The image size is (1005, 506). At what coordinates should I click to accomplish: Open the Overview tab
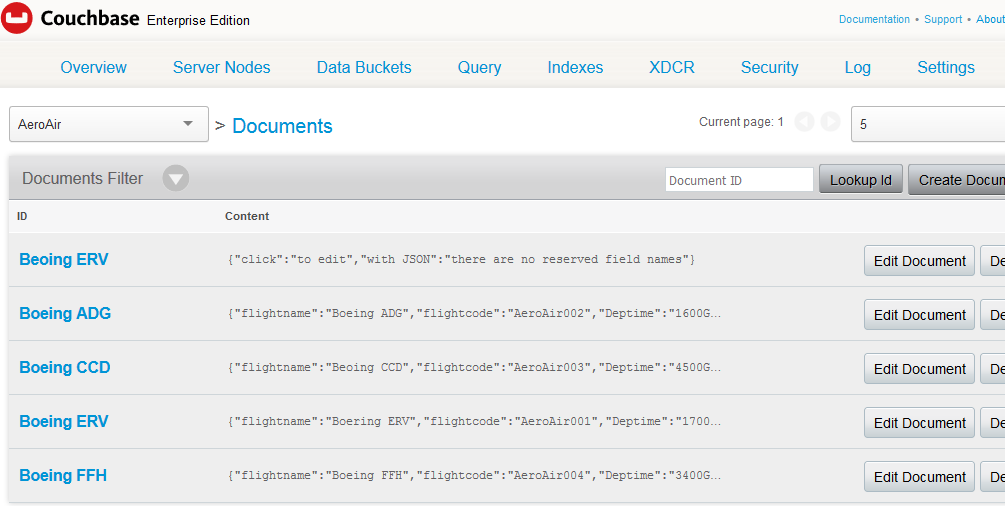point(94,67)
